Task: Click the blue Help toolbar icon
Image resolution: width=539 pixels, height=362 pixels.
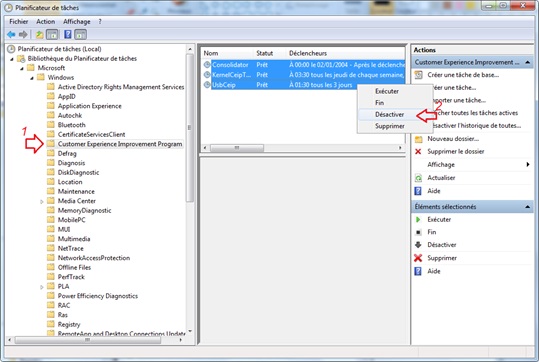Action: tap(68, 34)
